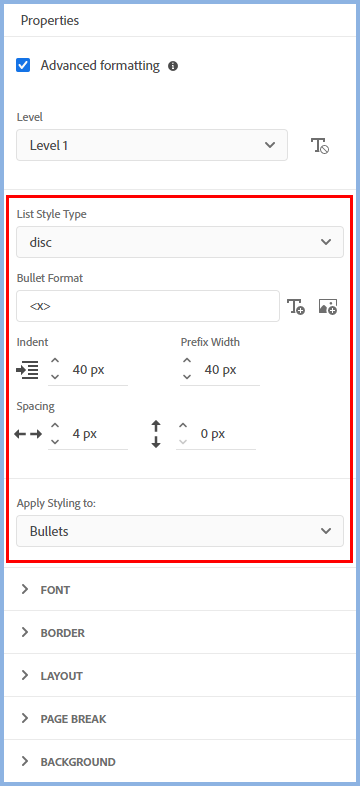Open the Apply Styling to Bullets dropdown
This screenshot has width=360, height=786.
click(180, 531)
